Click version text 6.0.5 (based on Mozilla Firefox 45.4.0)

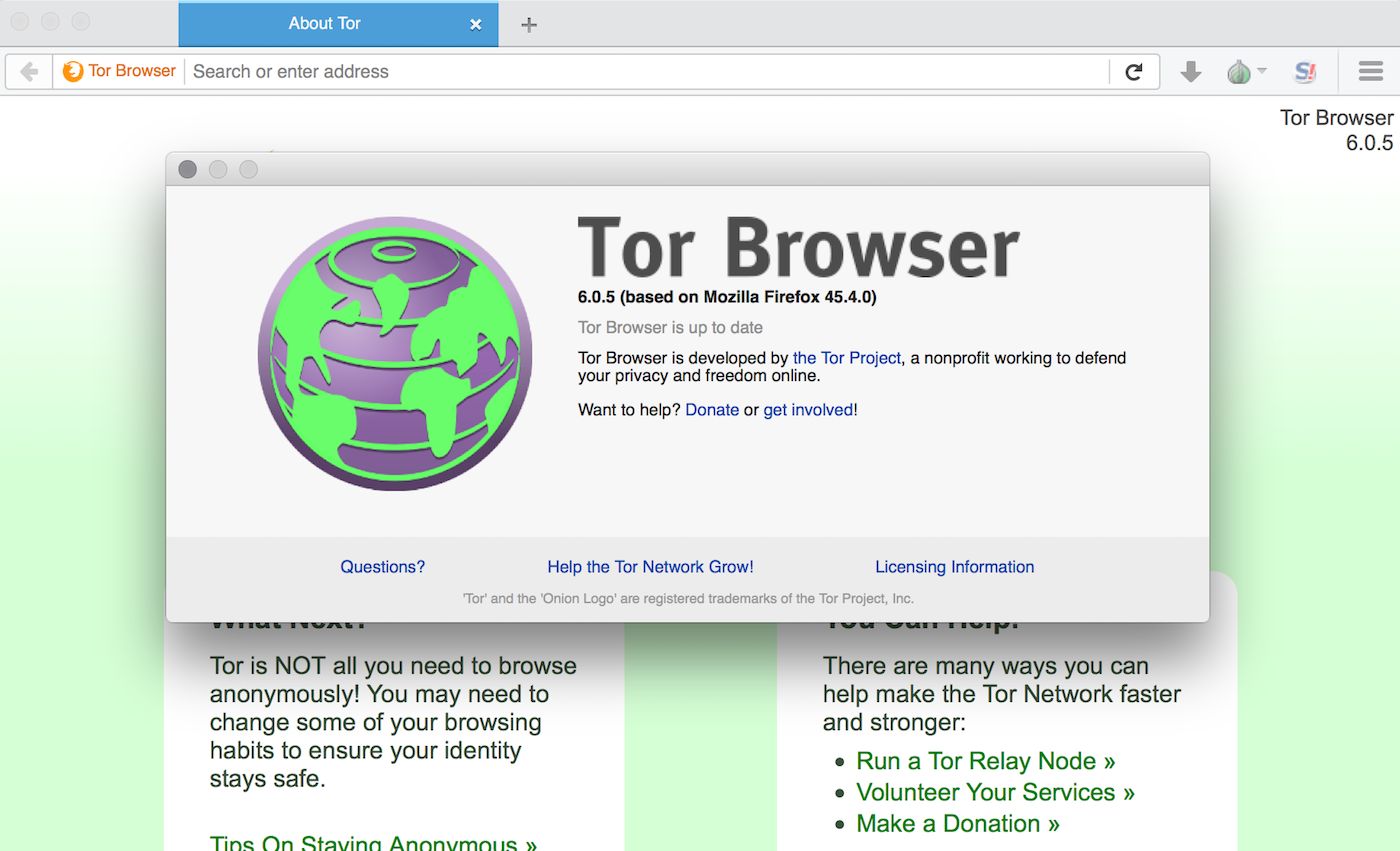[727, 297]
